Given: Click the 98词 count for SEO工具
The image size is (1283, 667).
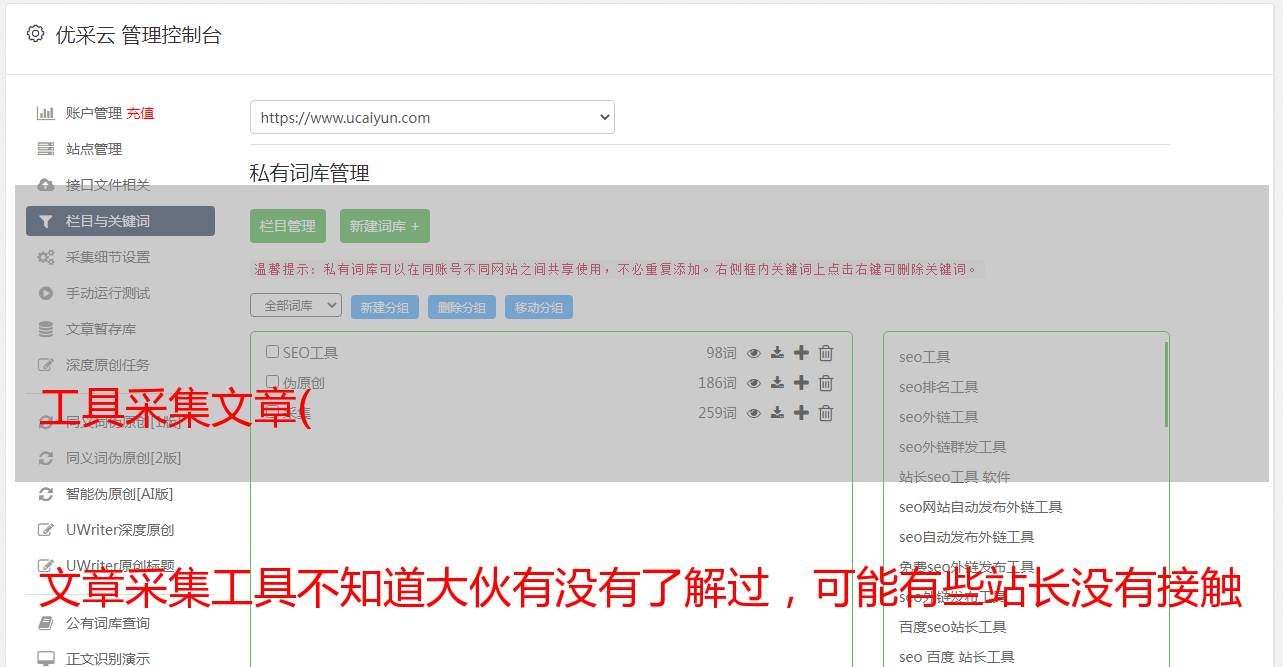Looking at the screenshot, I should click(721, 353).
